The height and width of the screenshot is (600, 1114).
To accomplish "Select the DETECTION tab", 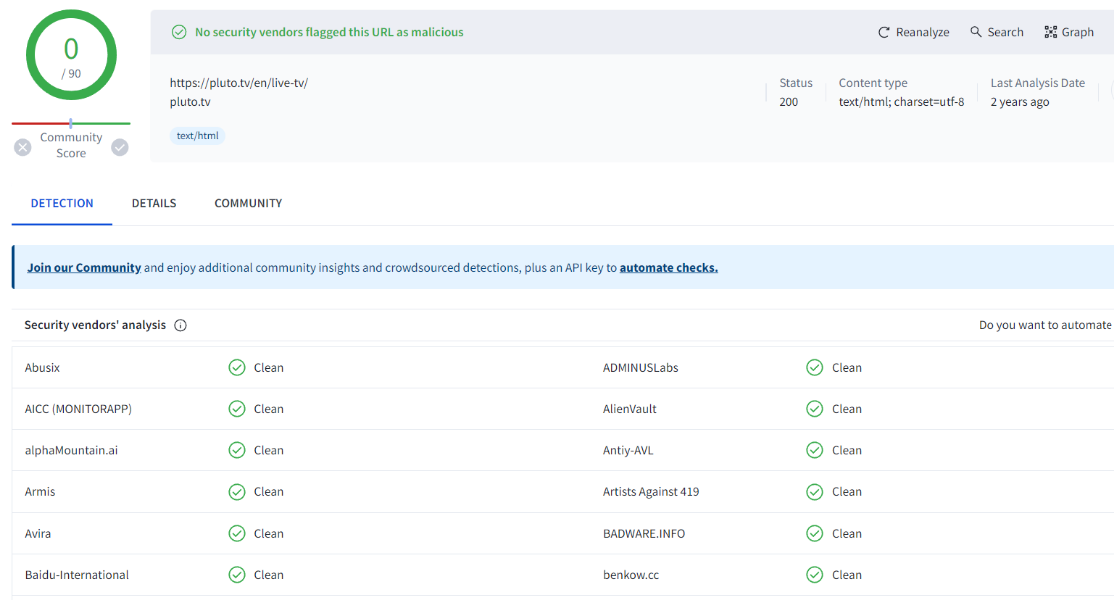I will point(62,203).
